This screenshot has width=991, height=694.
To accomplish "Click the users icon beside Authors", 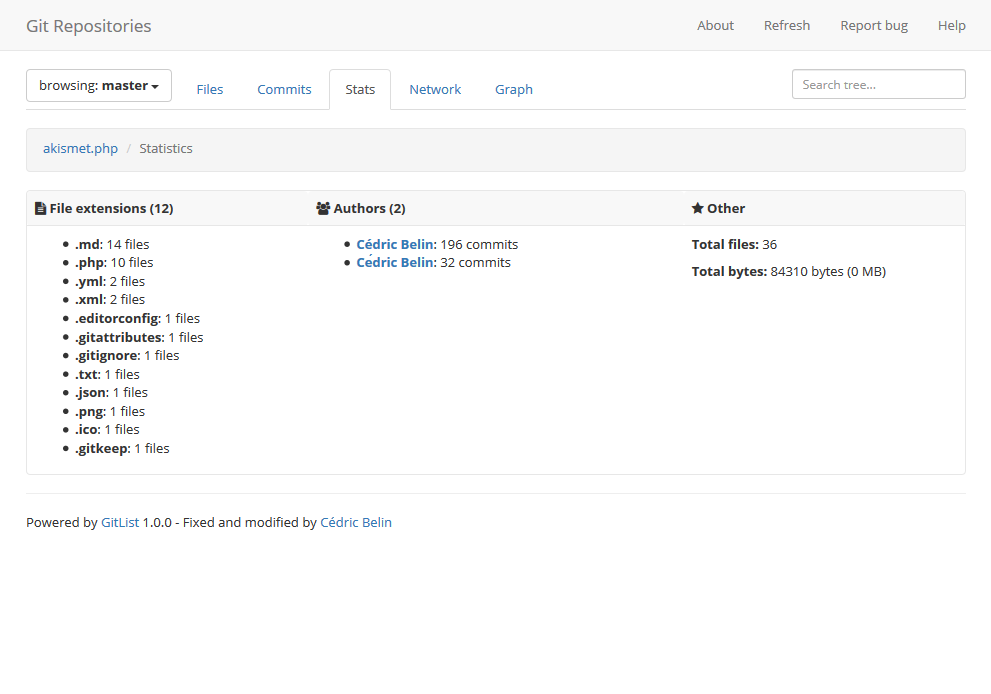I will 323,208.
